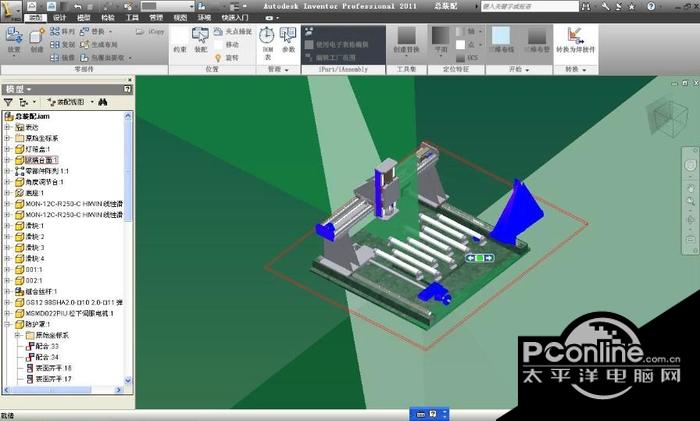The width and height of the screenshot is (700, 421).
Task: Select the 玻璃台面:1 tree item
Action: coord(42,160)
